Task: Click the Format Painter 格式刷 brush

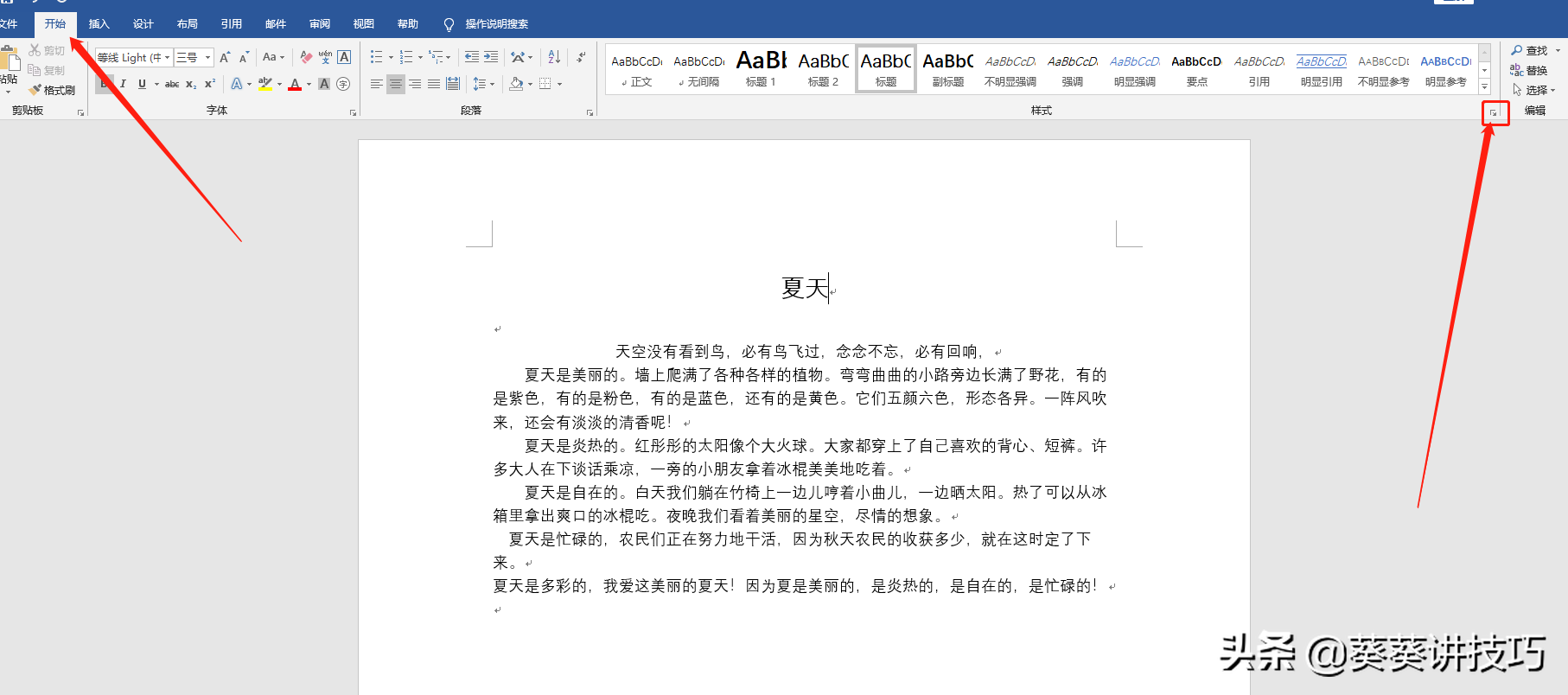Action: (52, 90)
